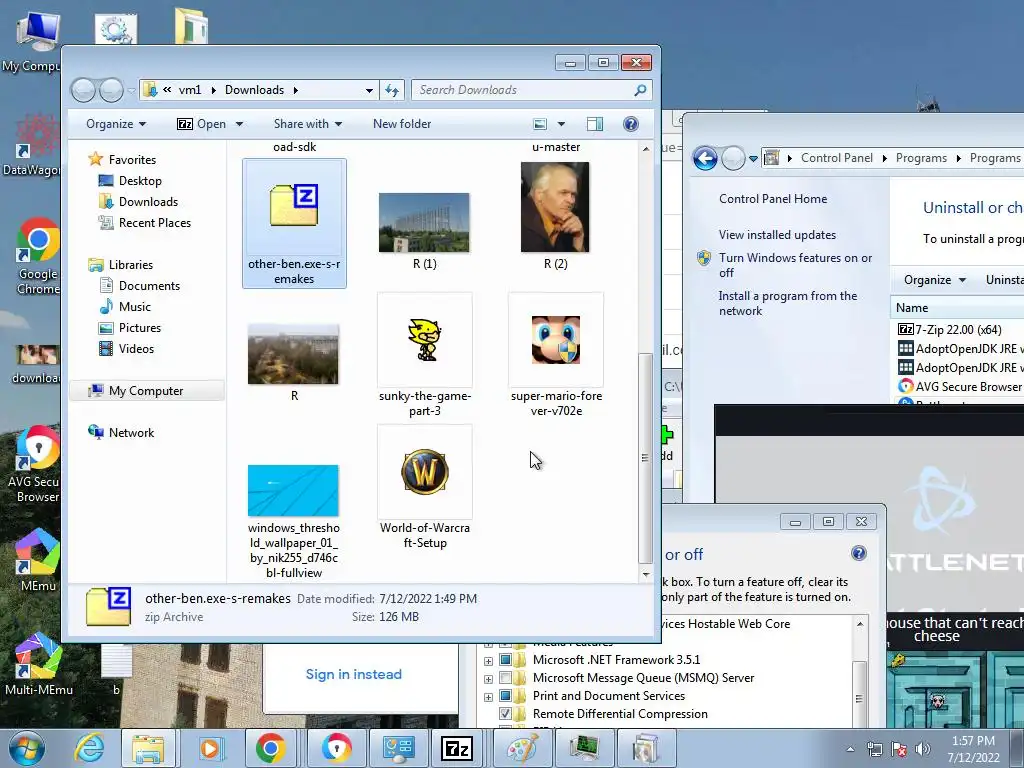1024x768 pixels.
Task: Expand Microsoft Message Queue Server node
Action: pyautogui.click(x=488, y=679)
